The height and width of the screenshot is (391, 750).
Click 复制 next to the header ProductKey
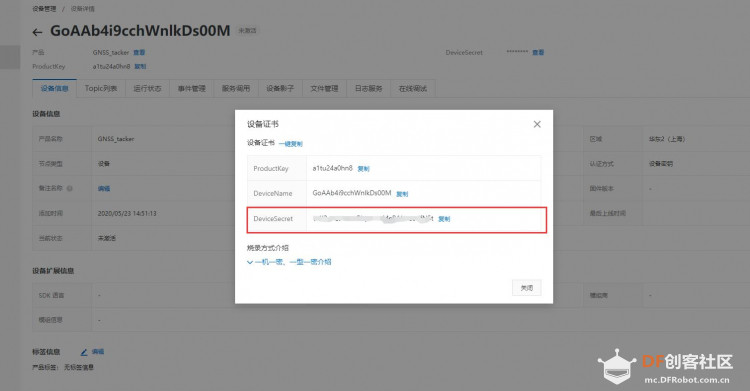tap(140, 67)
